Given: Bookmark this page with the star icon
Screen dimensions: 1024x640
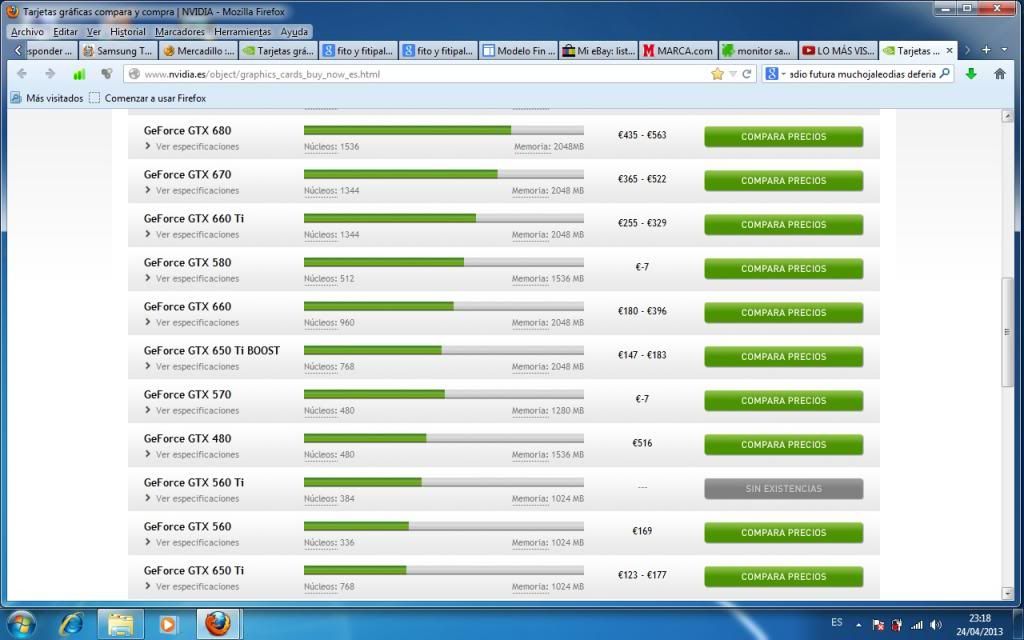Looking at the screenshot, I should point(717,74).
